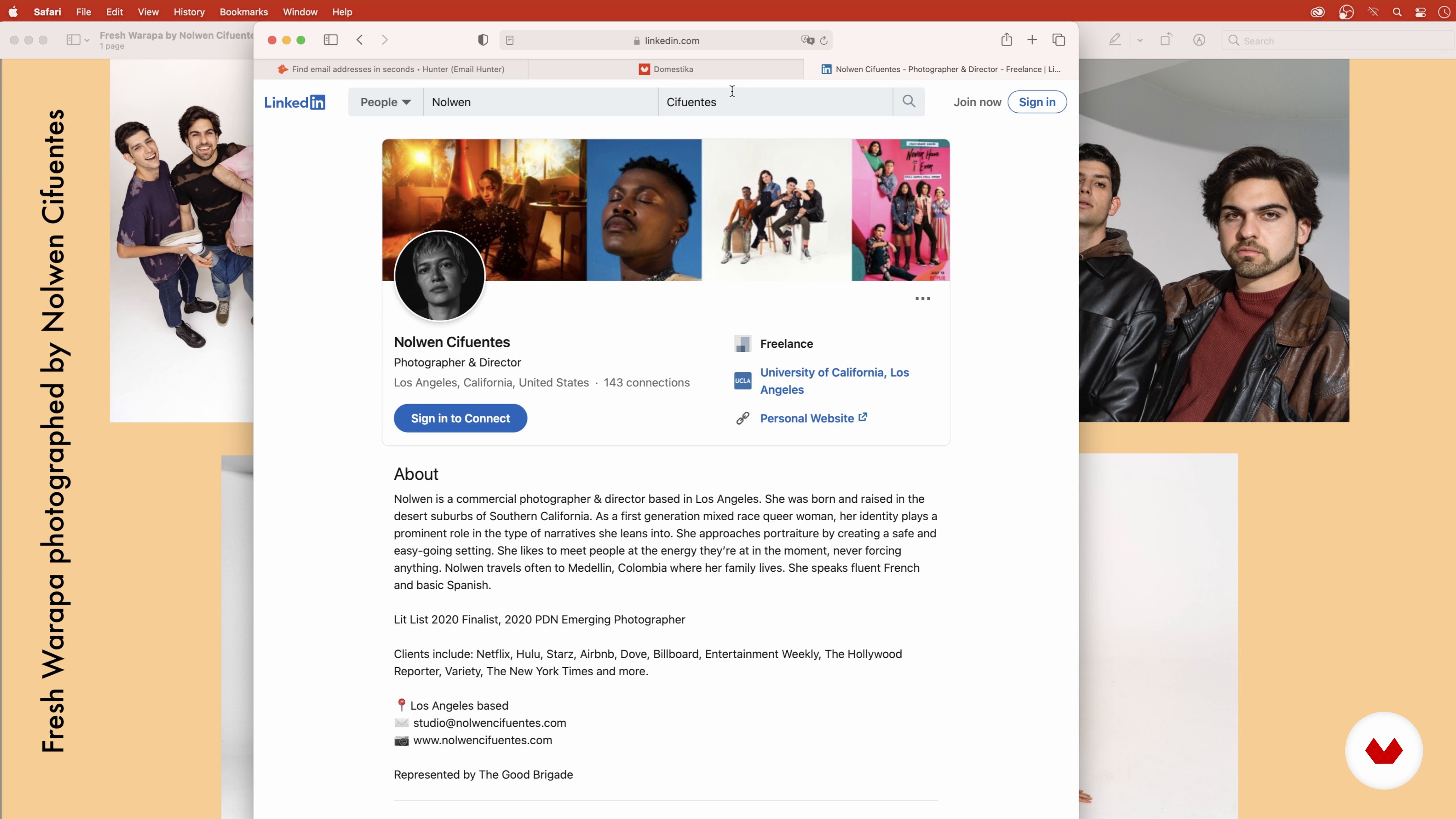The width and height of the screenshot is (1456, 819).
Task: Open the Bookmarks menu
Action: 243,12
